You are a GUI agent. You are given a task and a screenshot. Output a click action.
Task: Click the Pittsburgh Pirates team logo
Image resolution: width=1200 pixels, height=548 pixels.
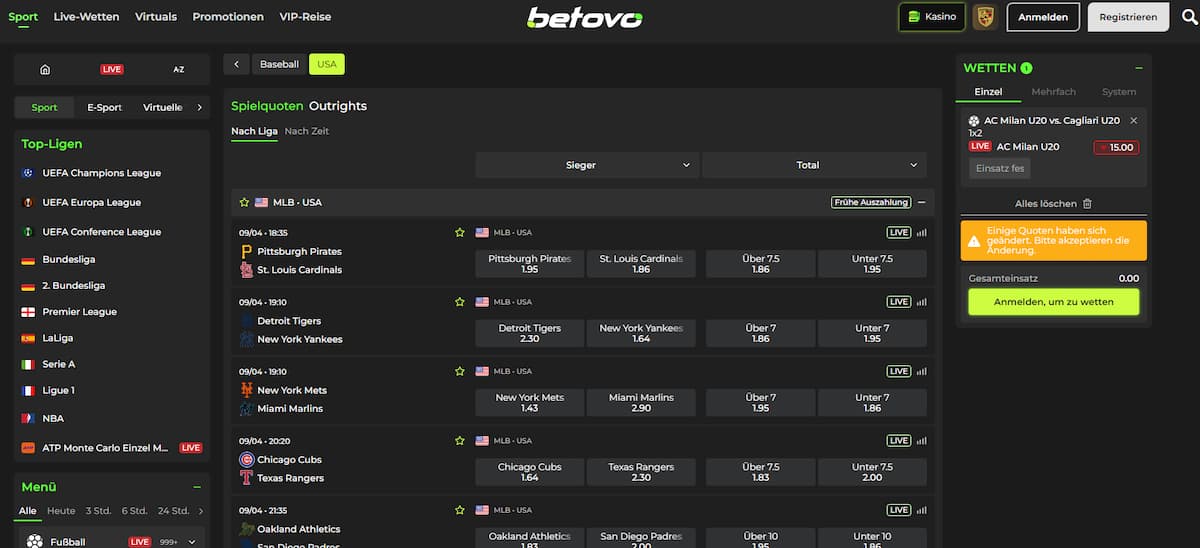pyautogui.click(x=246, y=251)
